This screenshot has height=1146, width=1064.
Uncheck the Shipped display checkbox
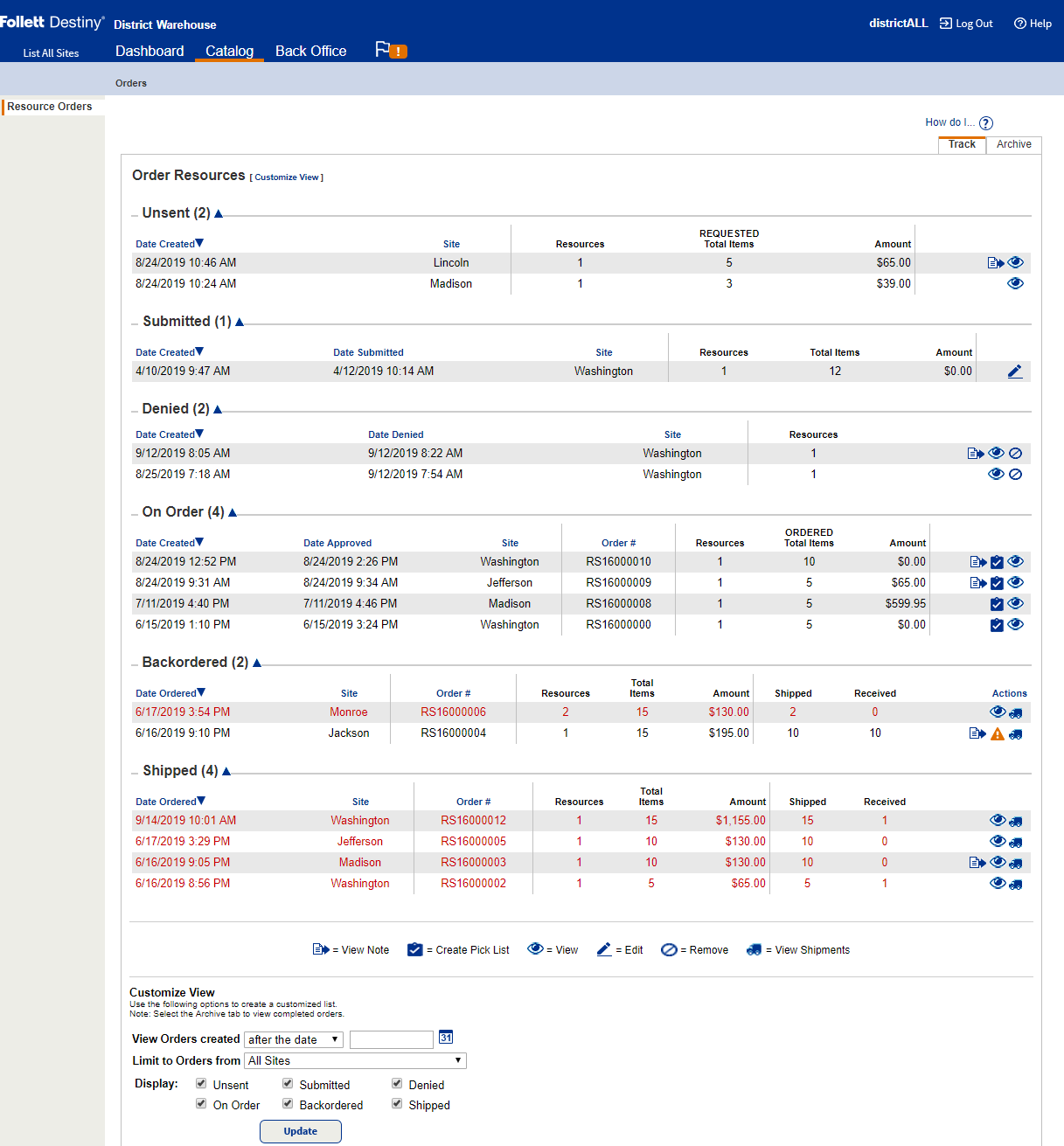pos(397,1104)
